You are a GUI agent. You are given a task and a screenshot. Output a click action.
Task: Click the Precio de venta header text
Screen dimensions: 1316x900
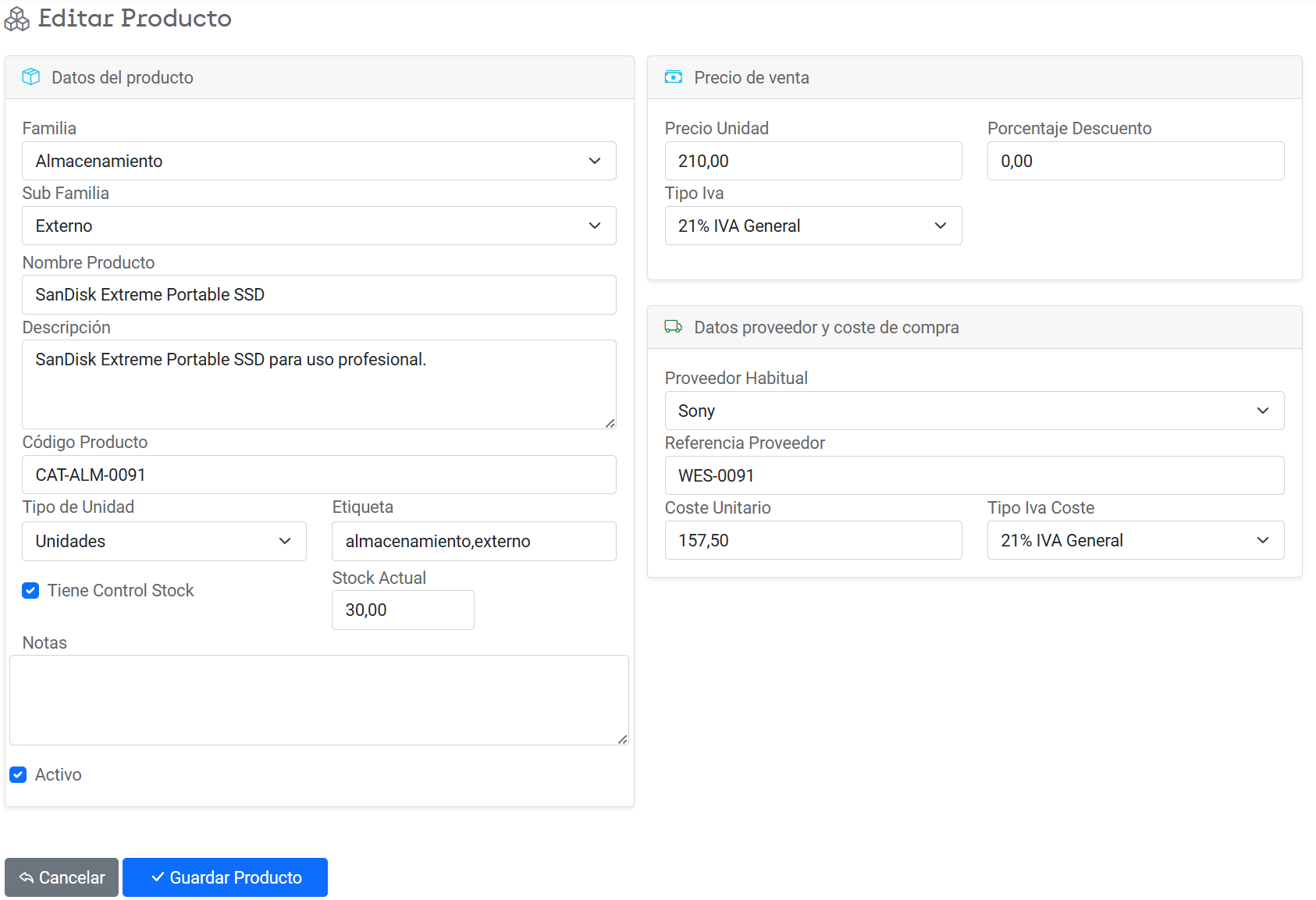click(x=752, y=77)
